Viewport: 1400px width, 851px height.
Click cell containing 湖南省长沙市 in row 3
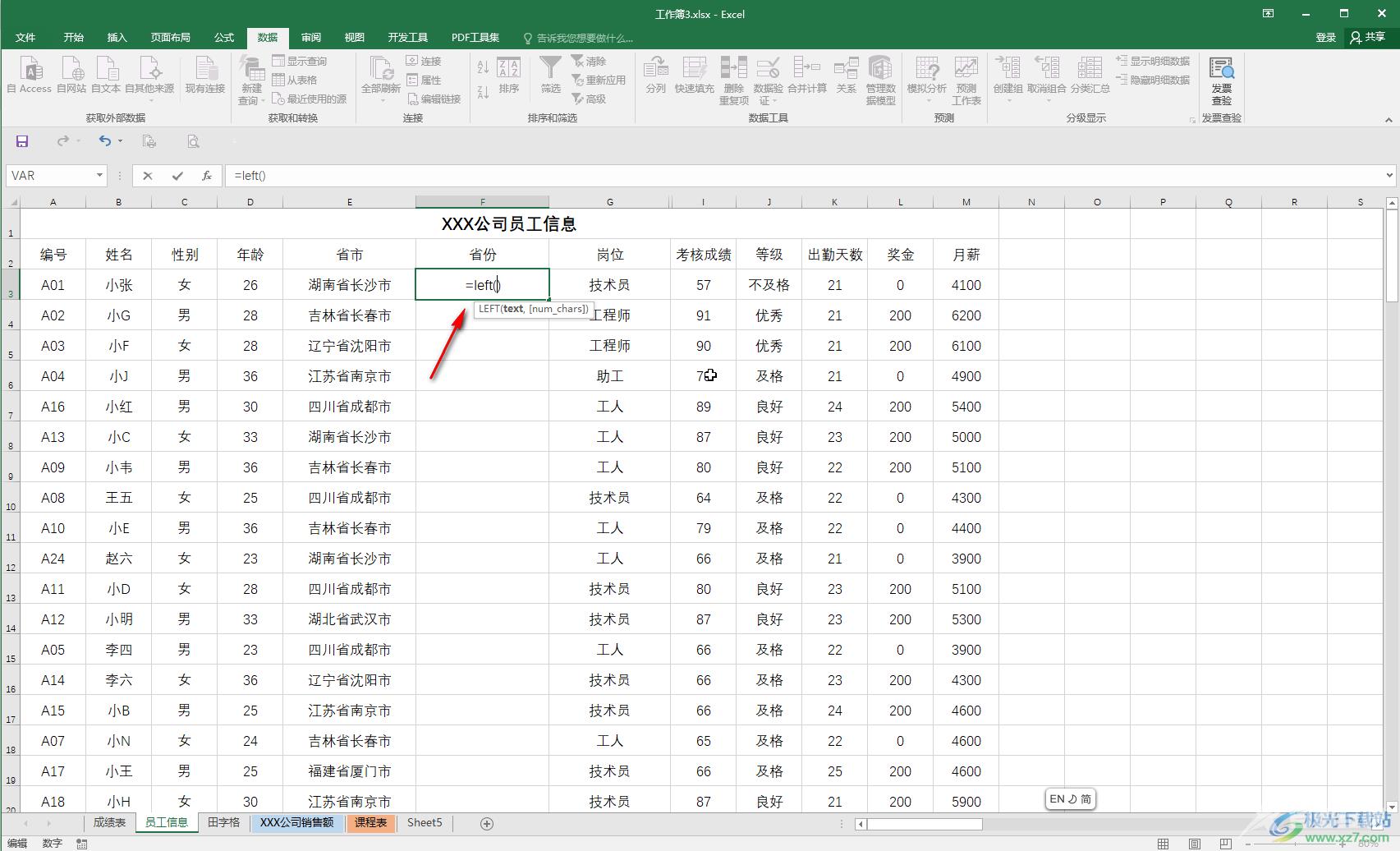click(350, 285)
